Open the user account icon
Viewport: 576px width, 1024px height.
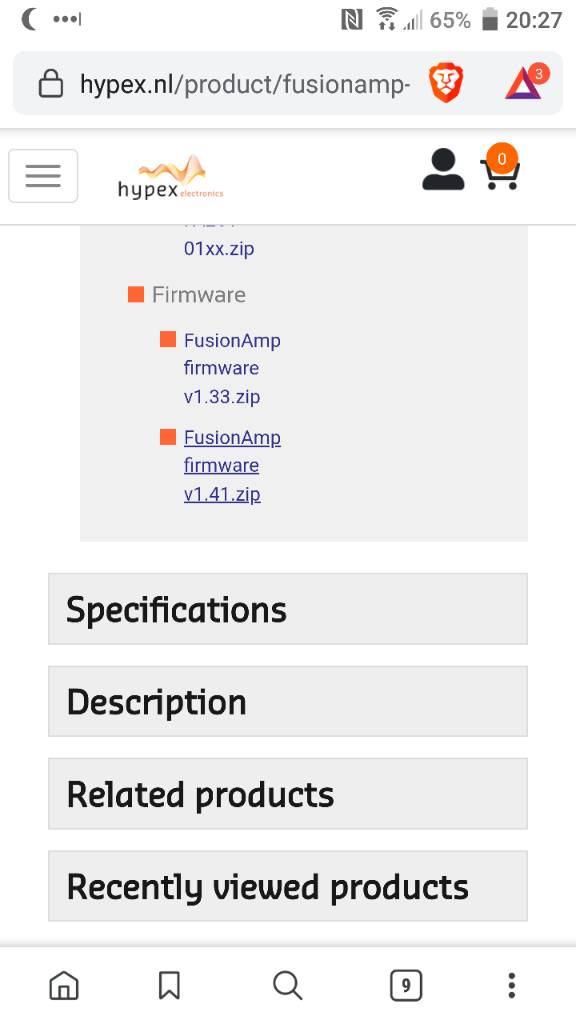[443, 170]
